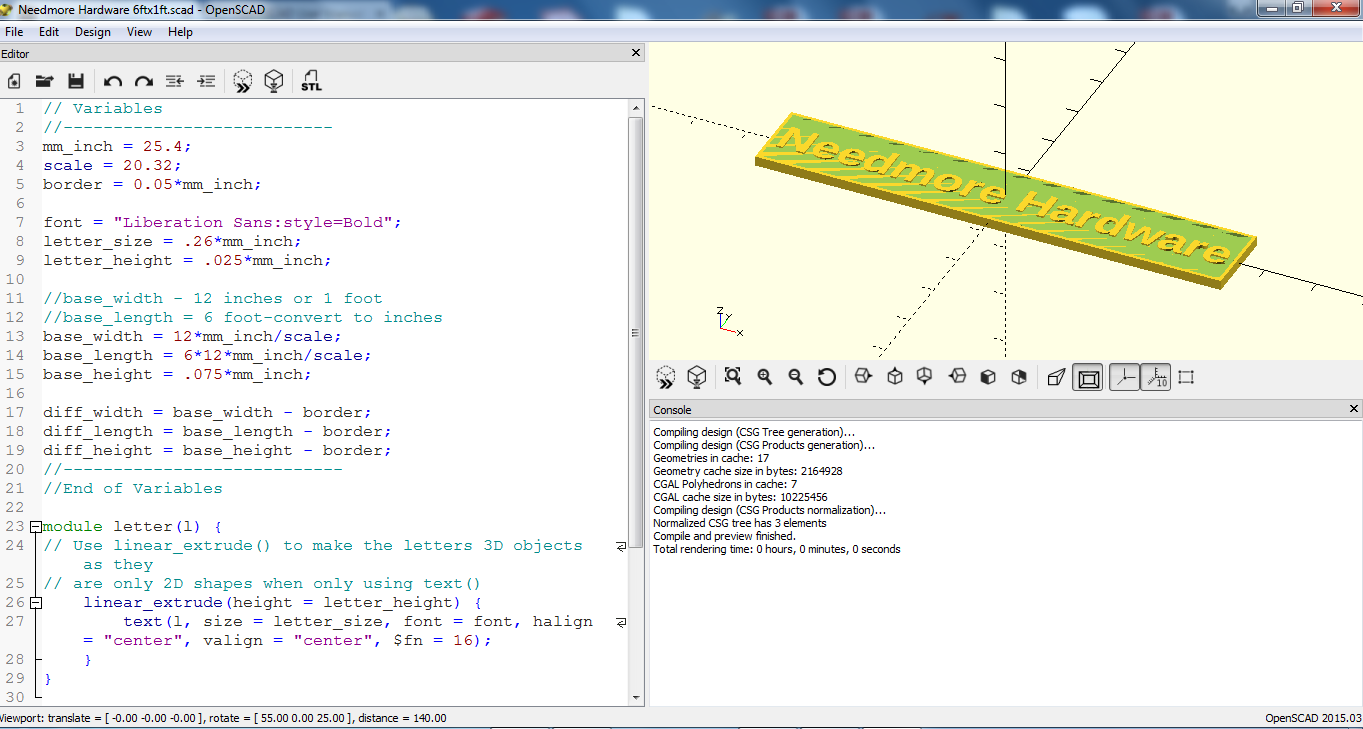Click console 'Normalized CSG tree has 3 elements'

(740, 523)
